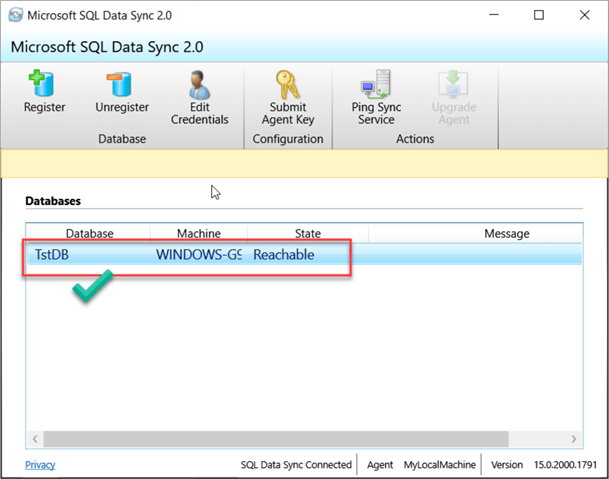Click the version number 15.0.2000.1791
609x479 pixels.
click(x=565, y=465)
